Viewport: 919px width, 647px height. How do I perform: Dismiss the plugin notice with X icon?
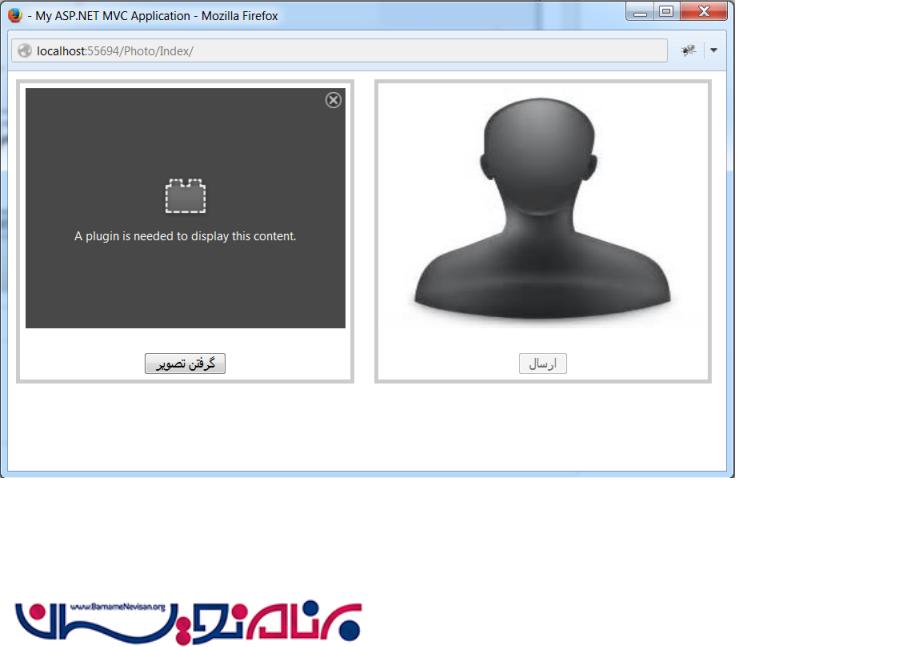333,100
